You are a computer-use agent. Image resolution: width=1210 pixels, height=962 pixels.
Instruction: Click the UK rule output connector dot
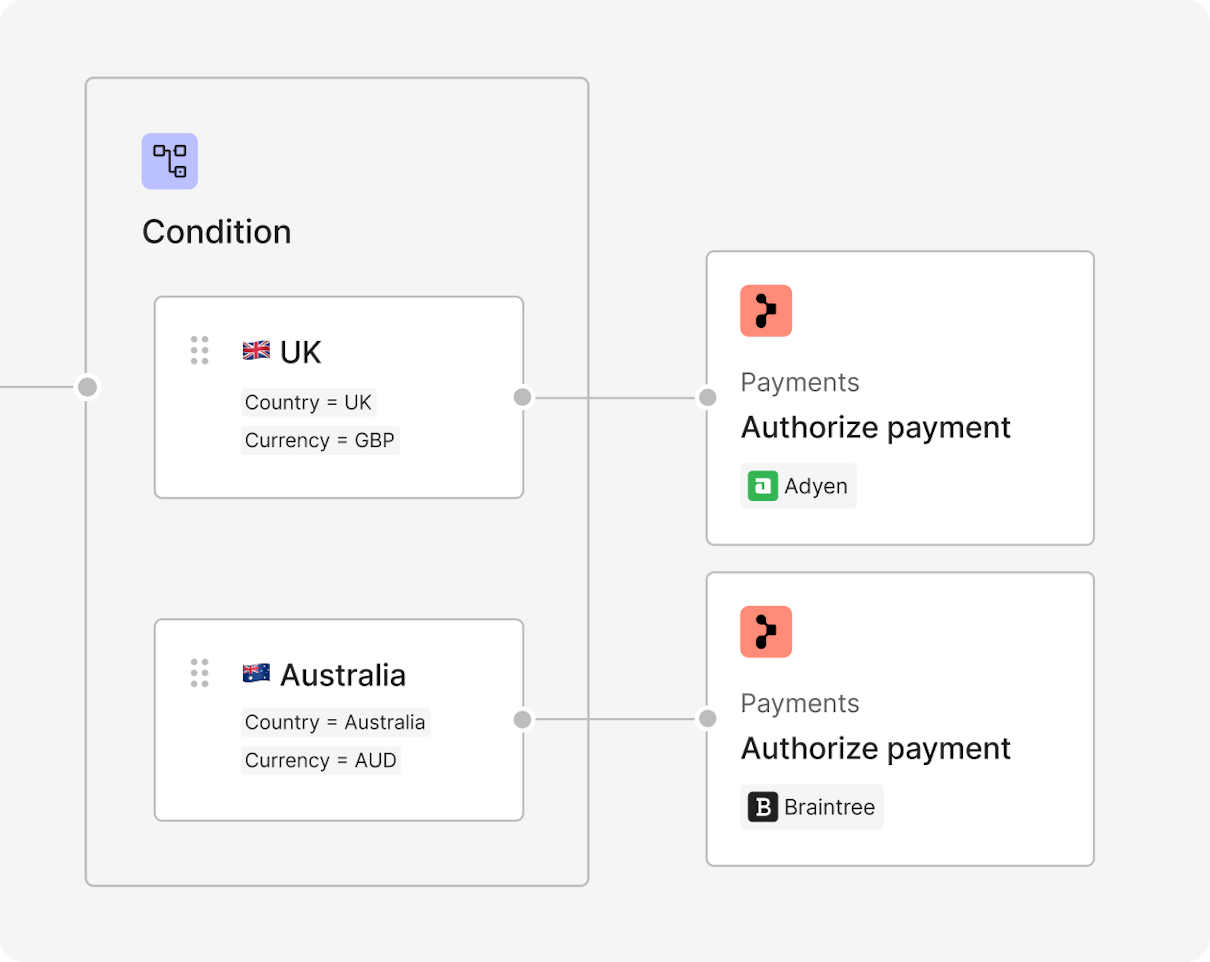[522, 397]
